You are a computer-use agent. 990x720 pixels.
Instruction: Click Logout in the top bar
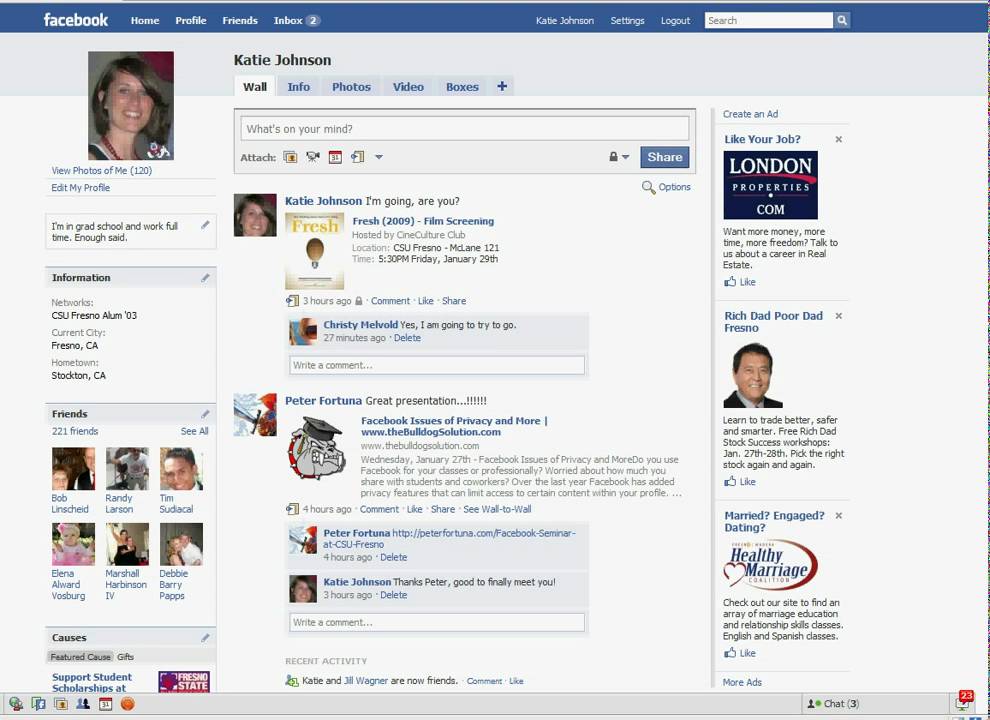pos(675,21)
